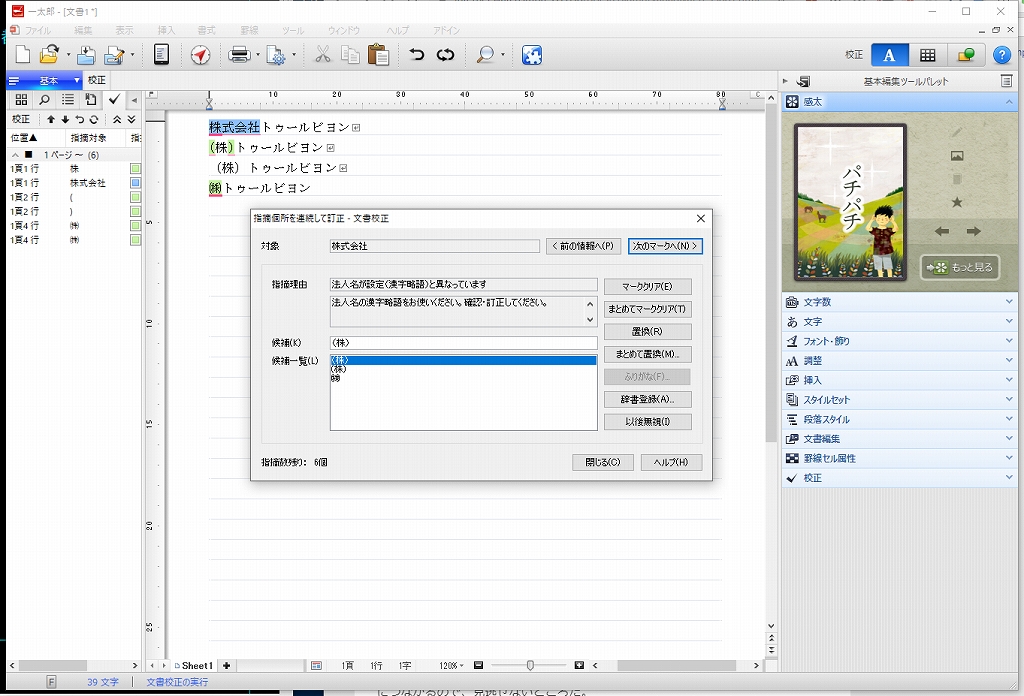Screen dimensions: 1024x696
Task: Open the blank new document icon
Action: tap(22, 55)
